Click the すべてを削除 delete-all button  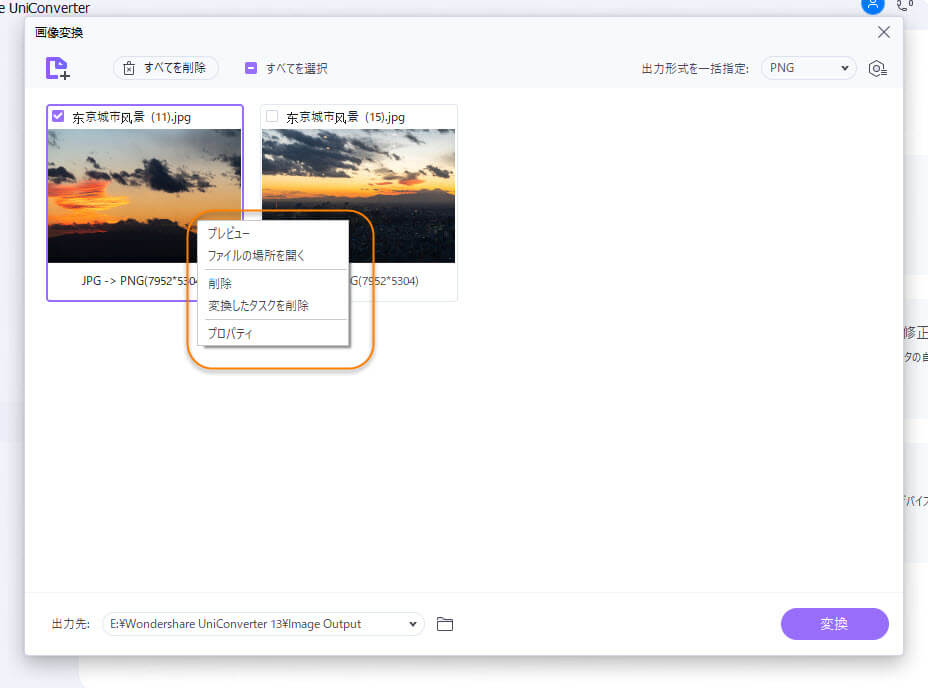coord(166,68)
